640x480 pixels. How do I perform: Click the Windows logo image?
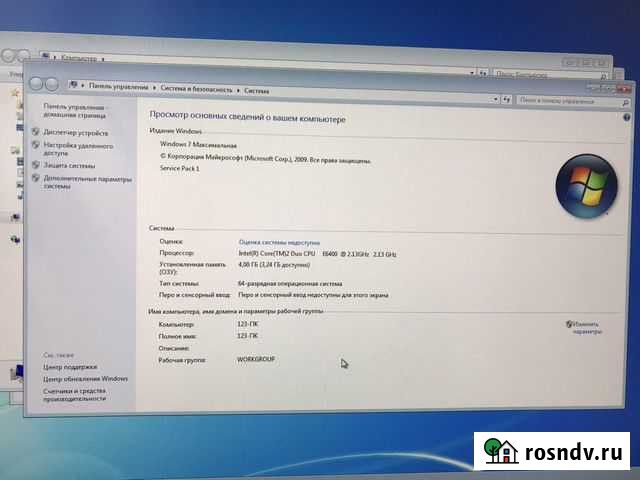coord(586,183)
